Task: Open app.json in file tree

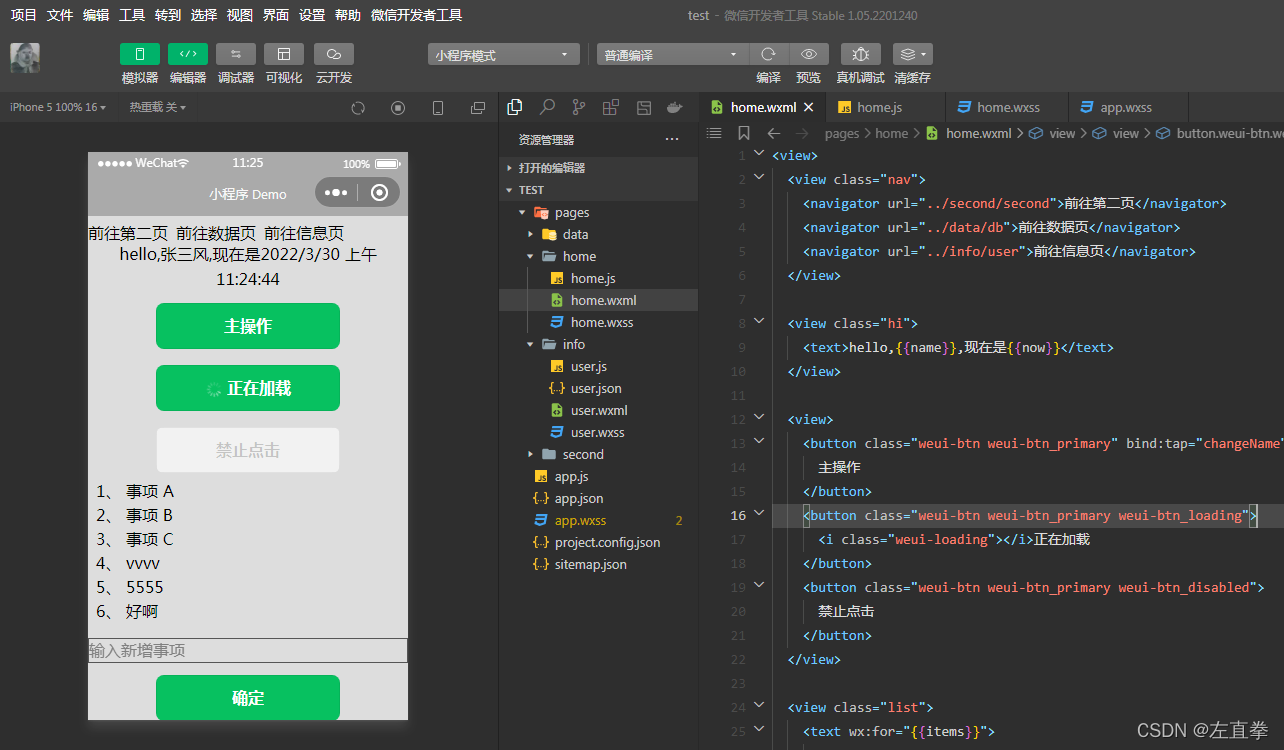Action: tap(599, 498)
